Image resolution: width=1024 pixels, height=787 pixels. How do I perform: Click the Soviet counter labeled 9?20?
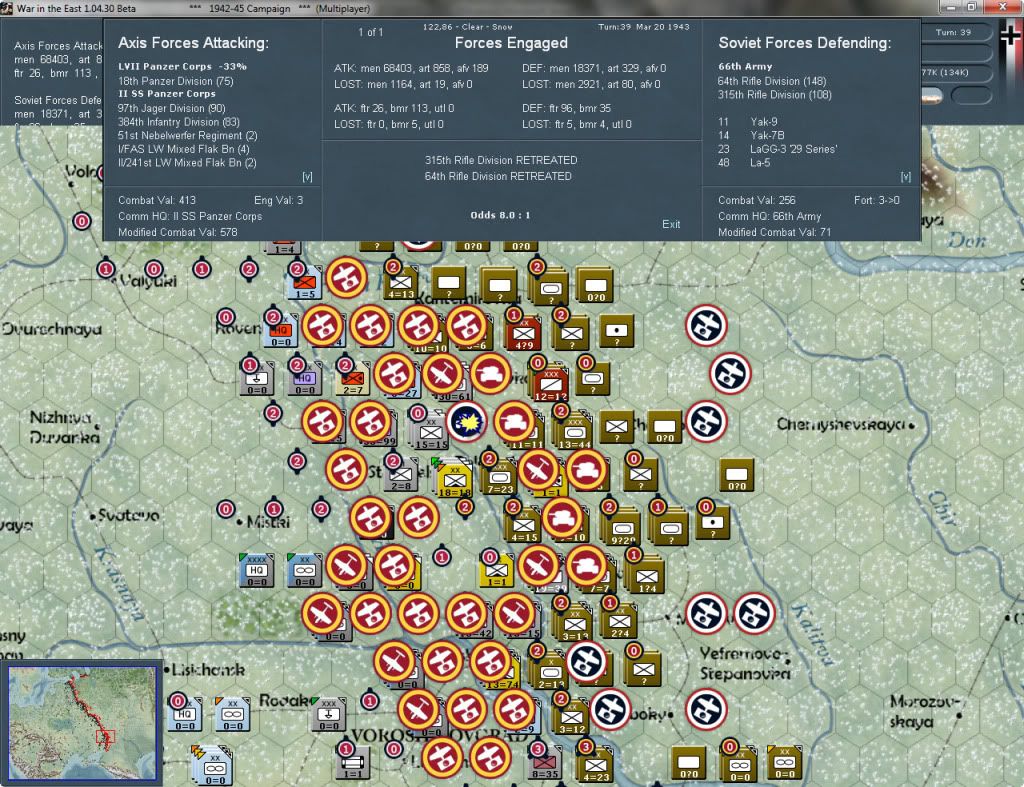(622, 526)
